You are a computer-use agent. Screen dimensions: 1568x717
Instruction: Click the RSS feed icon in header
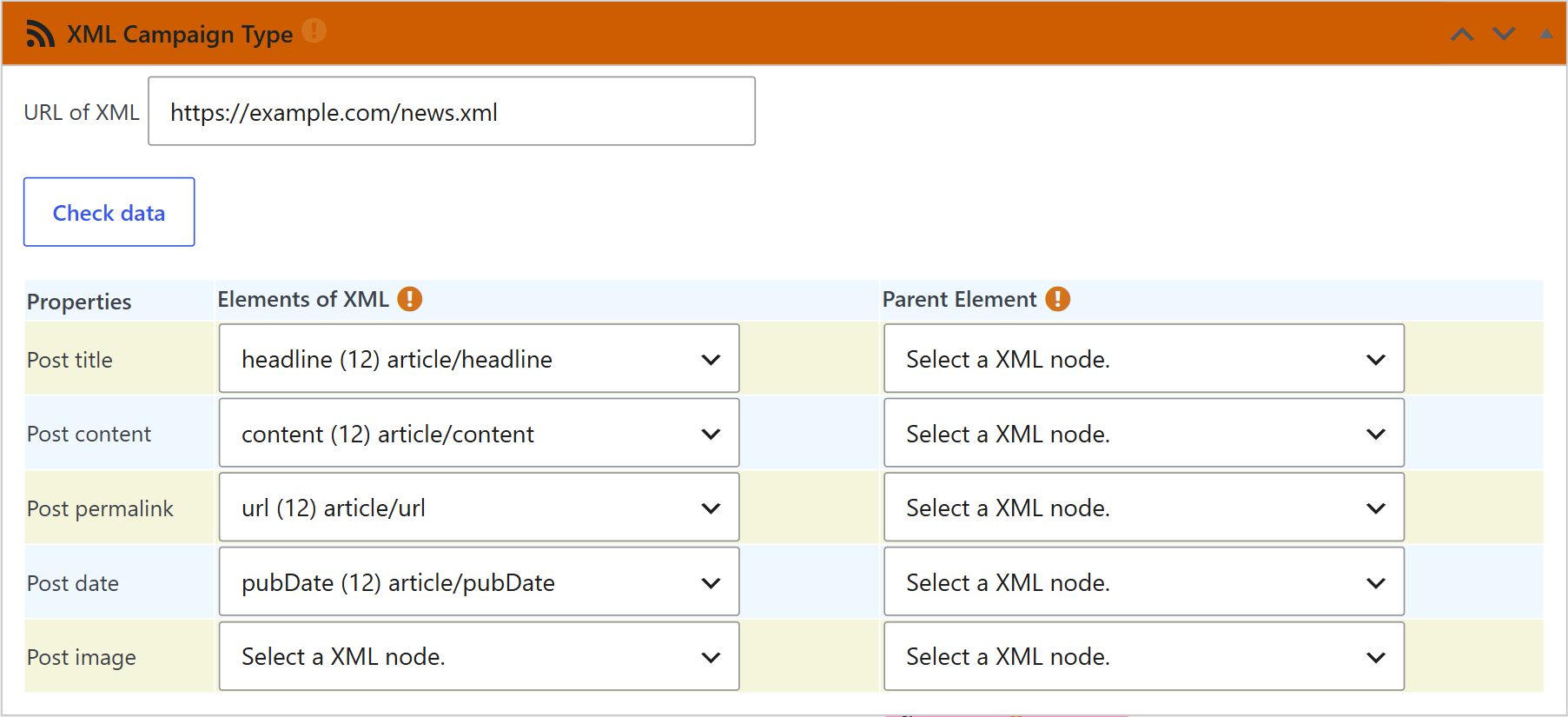(40, 34)
